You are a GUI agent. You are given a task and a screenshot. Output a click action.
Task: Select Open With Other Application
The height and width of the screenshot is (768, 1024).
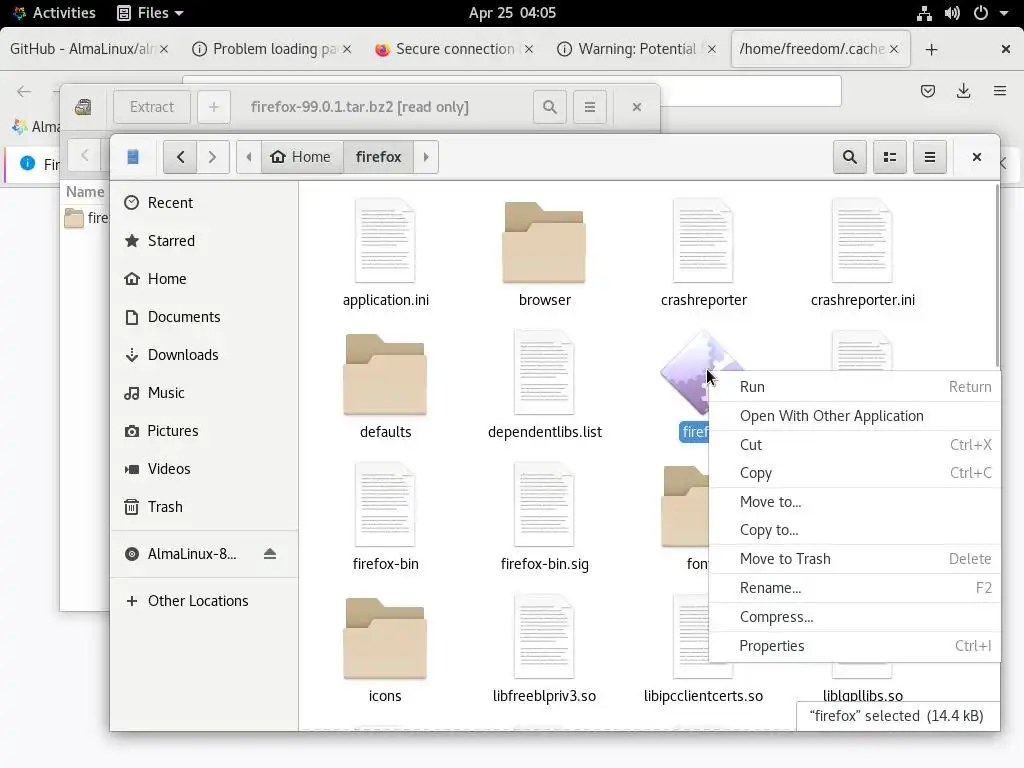click(x=854, y=416)
